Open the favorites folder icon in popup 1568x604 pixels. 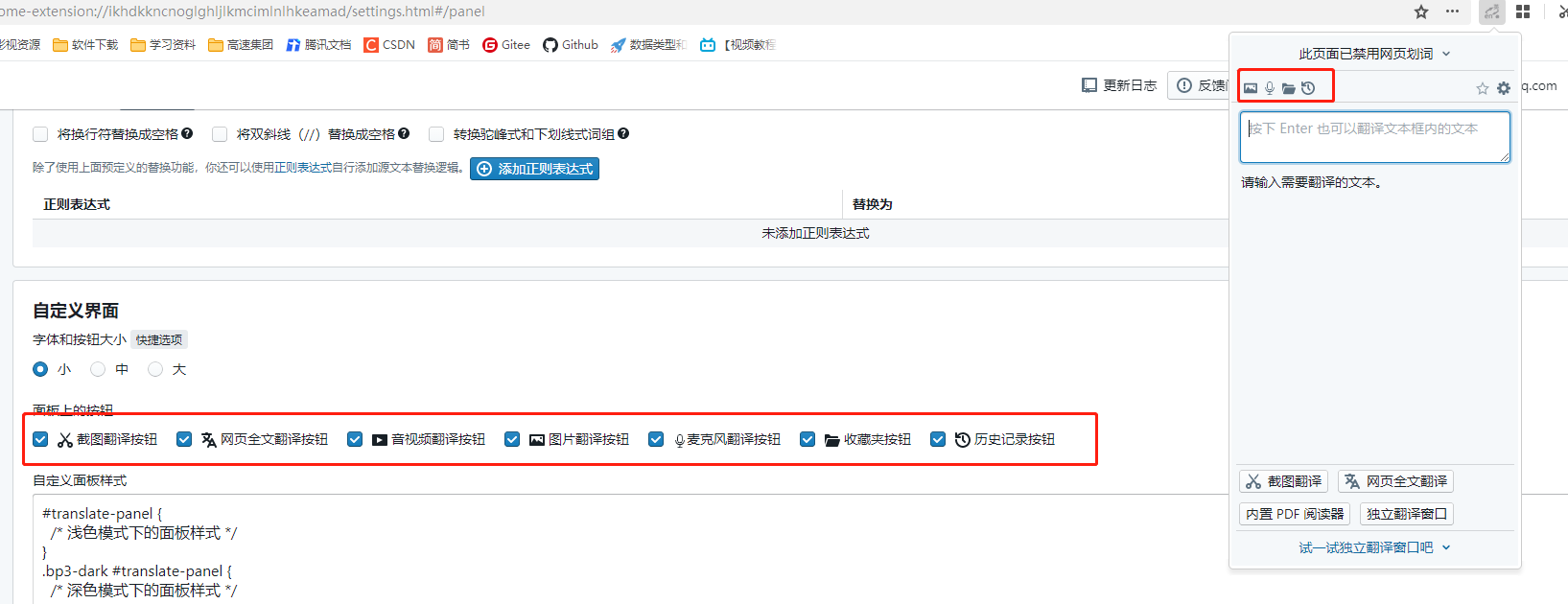coord(1289,88)
